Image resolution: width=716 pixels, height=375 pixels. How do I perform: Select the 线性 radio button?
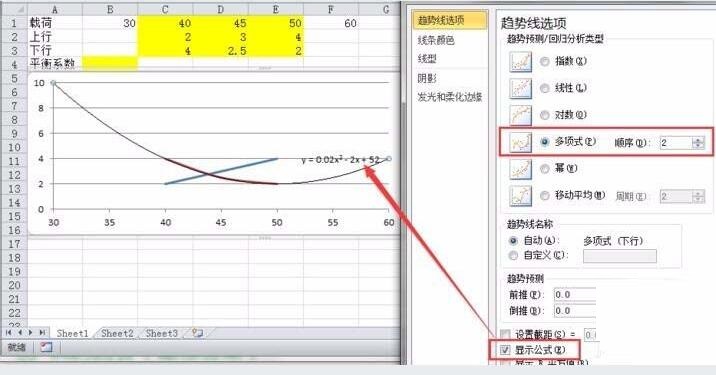point(544,88)
